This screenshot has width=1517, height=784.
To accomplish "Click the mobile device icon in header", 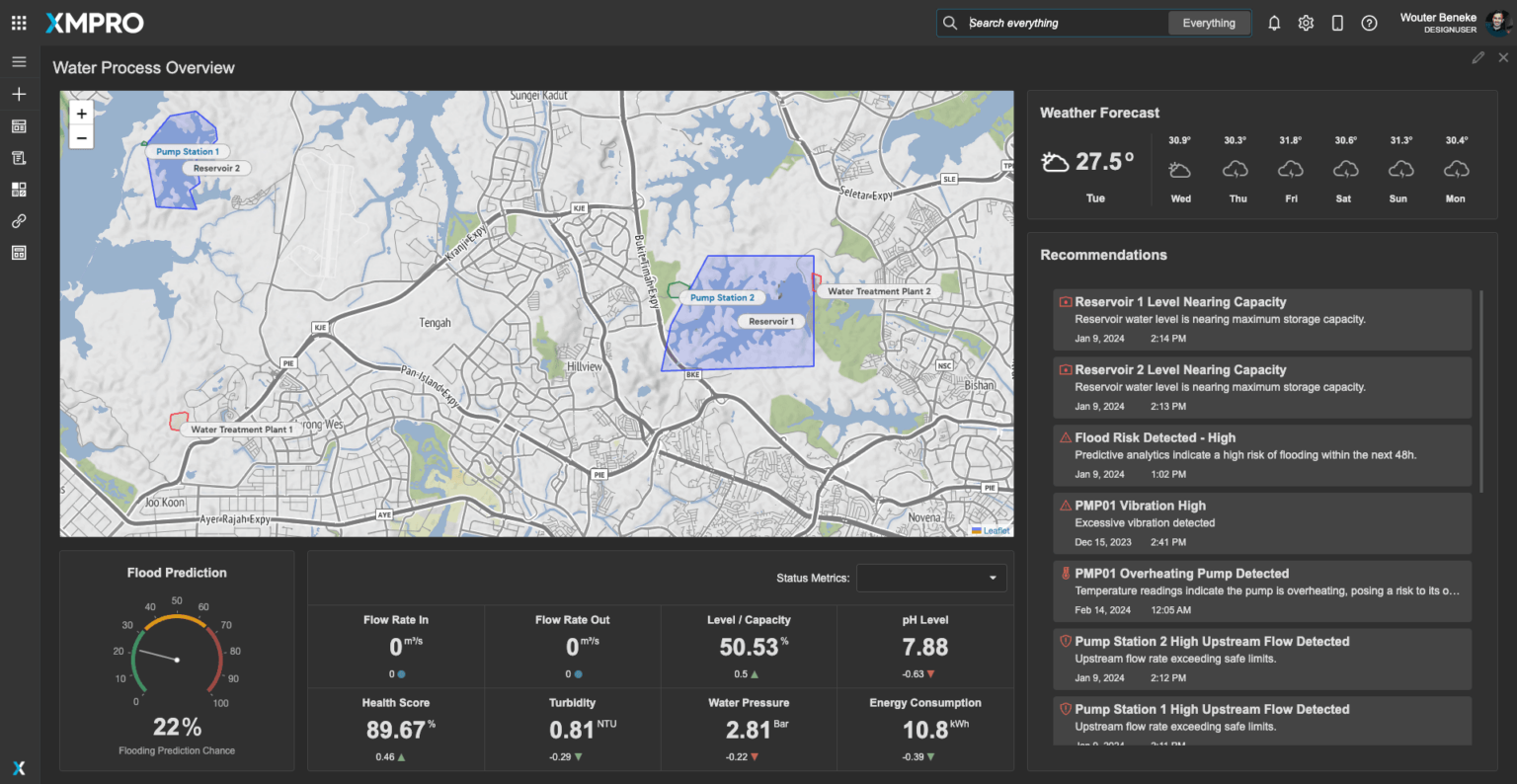I will [x=1337, y=23].
